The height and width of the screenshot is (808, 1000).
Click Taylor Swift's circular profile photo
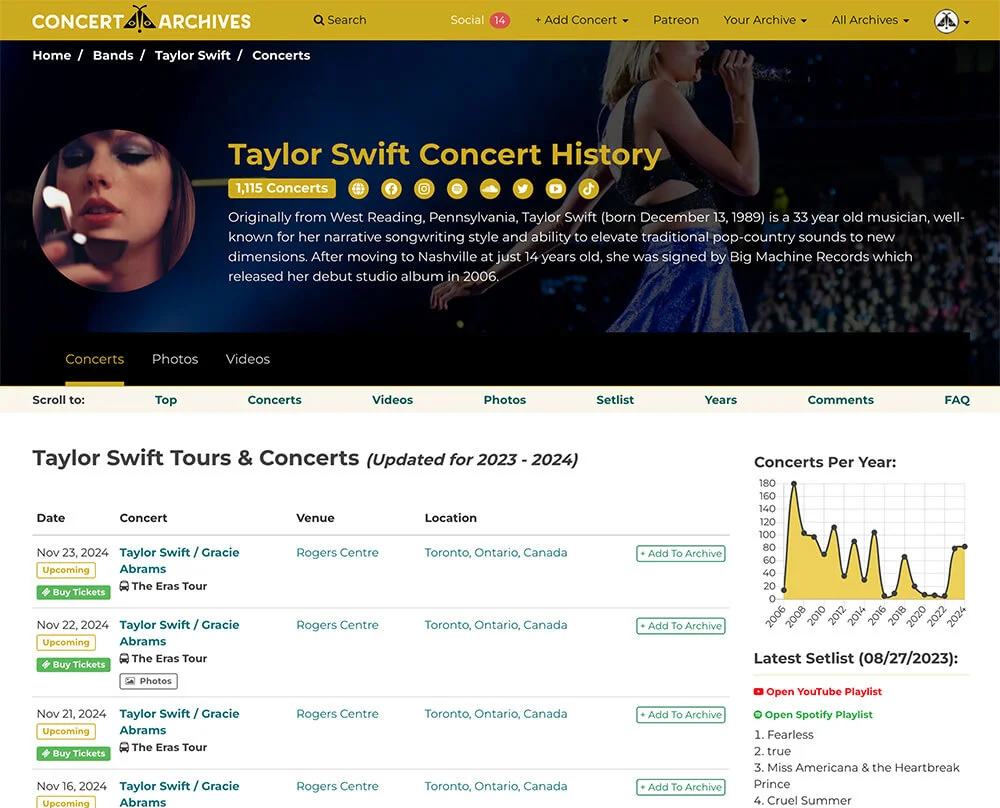click(114, 211)
